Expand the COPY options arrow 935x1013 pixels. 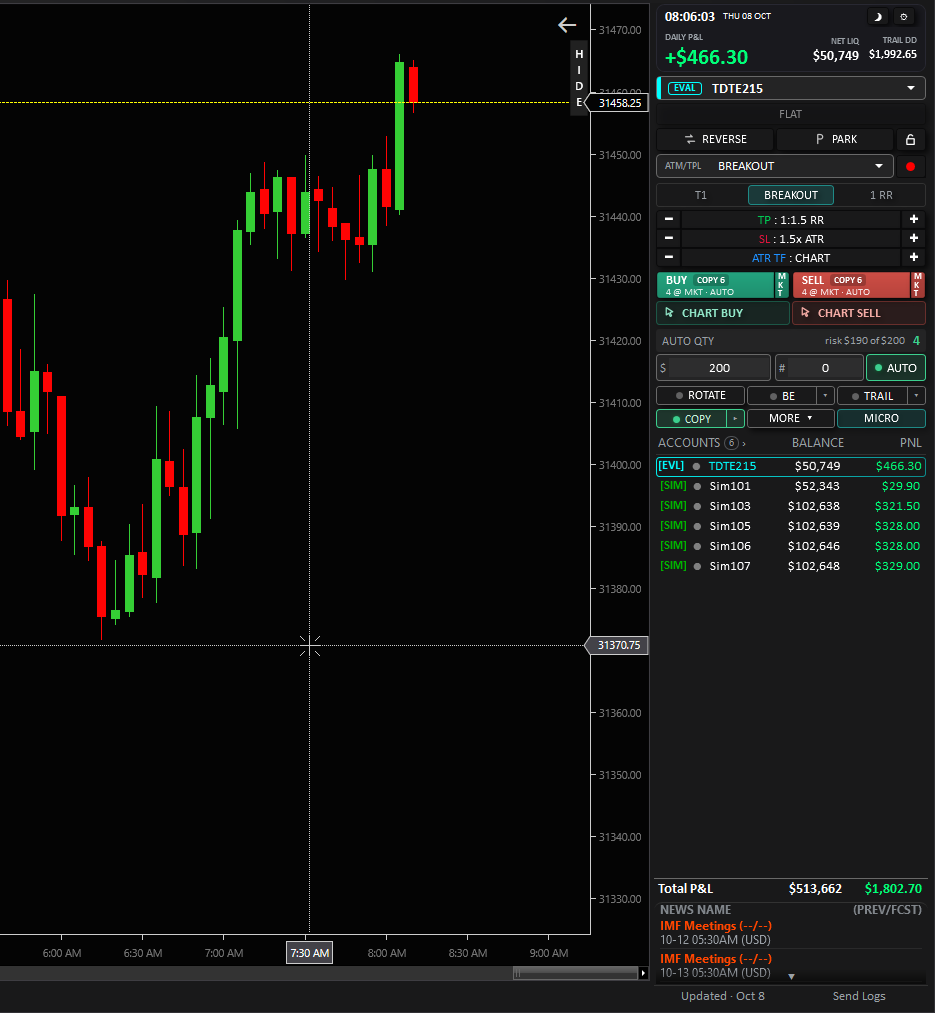point(735,419)
